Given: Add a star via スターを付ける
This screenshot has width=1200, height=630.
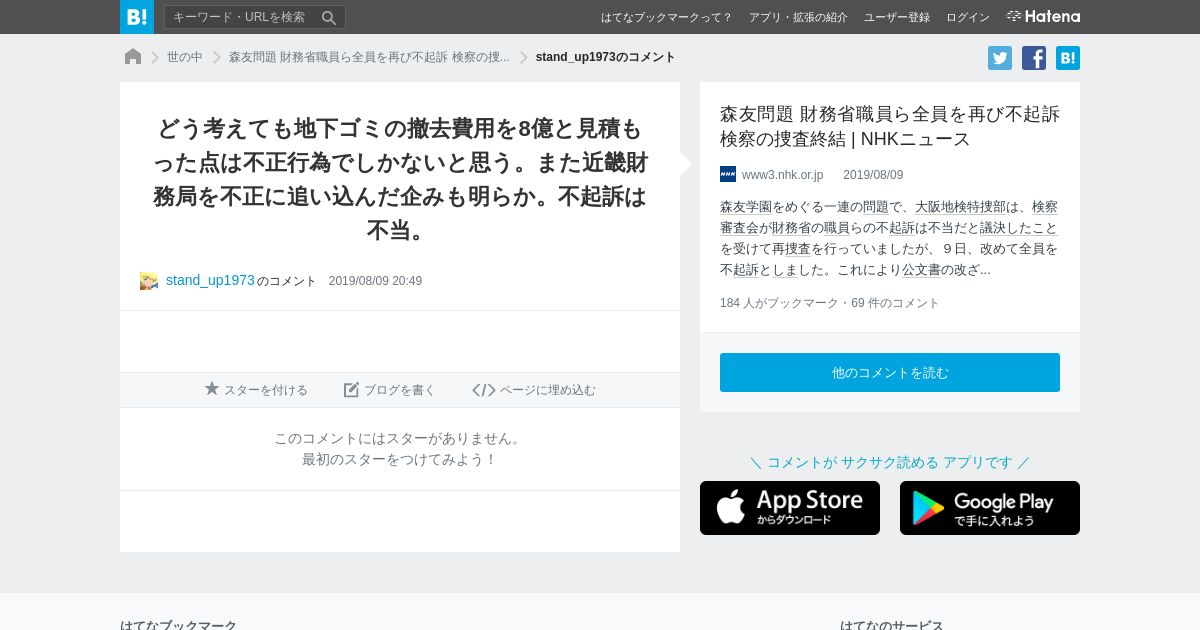Looking at the screenshot, I should 256,390.
